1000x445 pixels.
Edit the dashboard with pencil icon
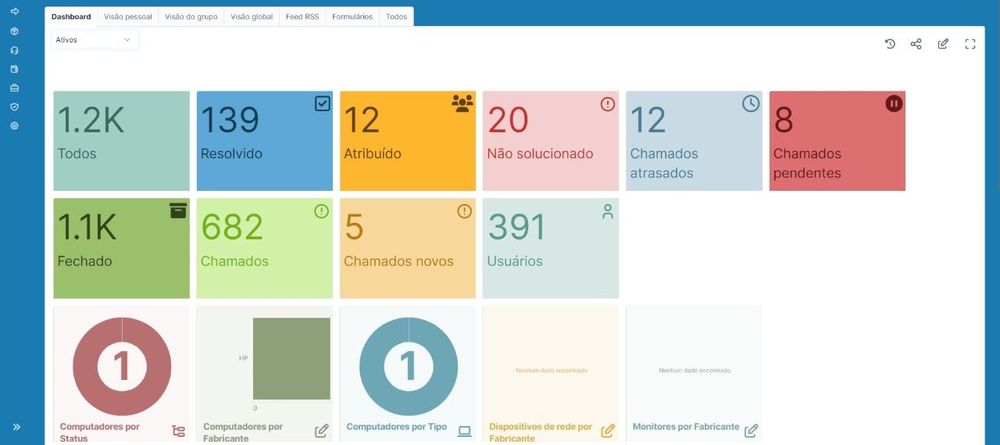pyautogui.click(x=943, y=44)
